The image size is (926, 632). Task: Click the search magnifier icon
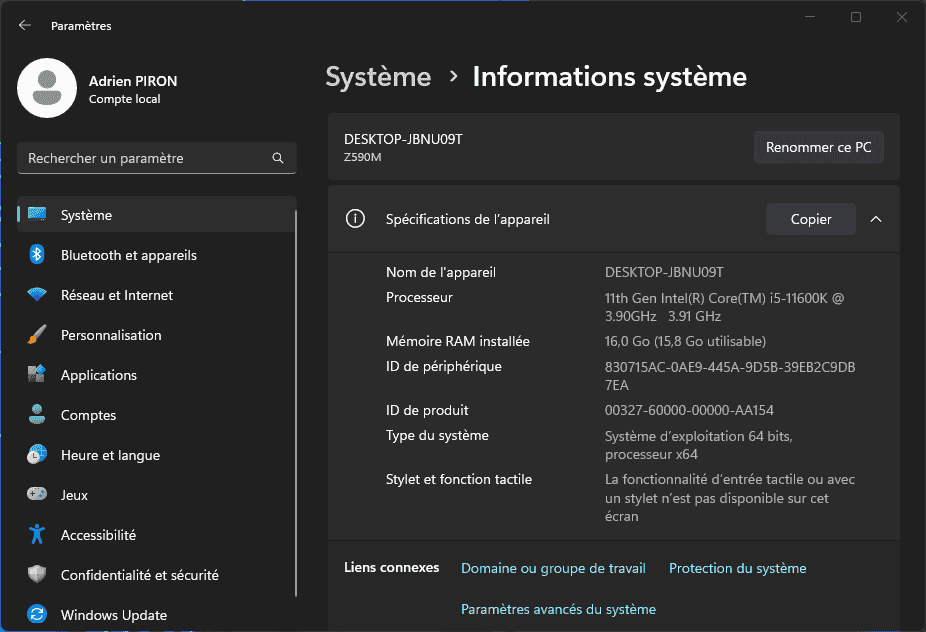point(278,158)
